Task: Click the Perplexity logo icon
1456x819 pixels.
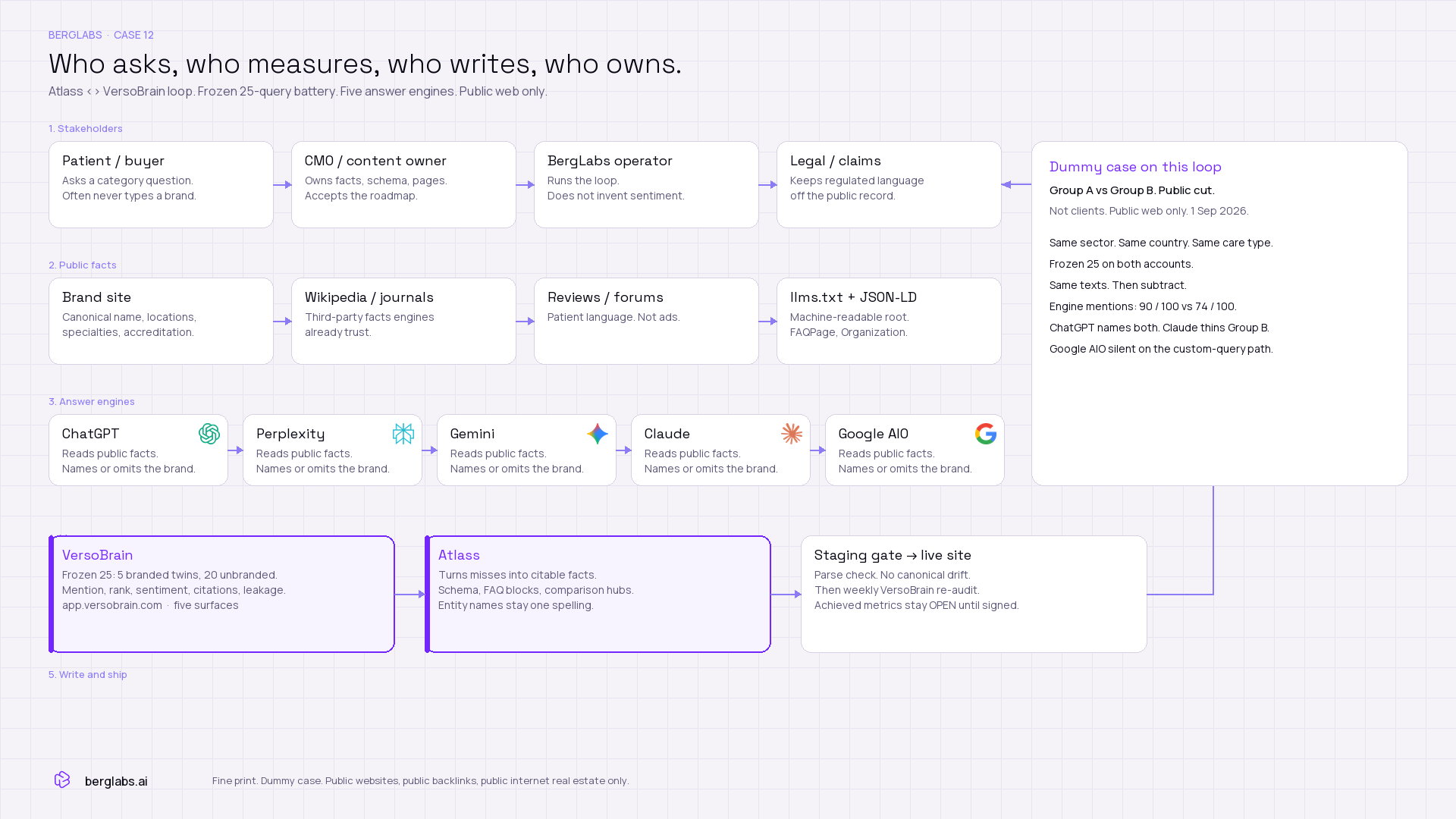Action: [x=403, y=434]
